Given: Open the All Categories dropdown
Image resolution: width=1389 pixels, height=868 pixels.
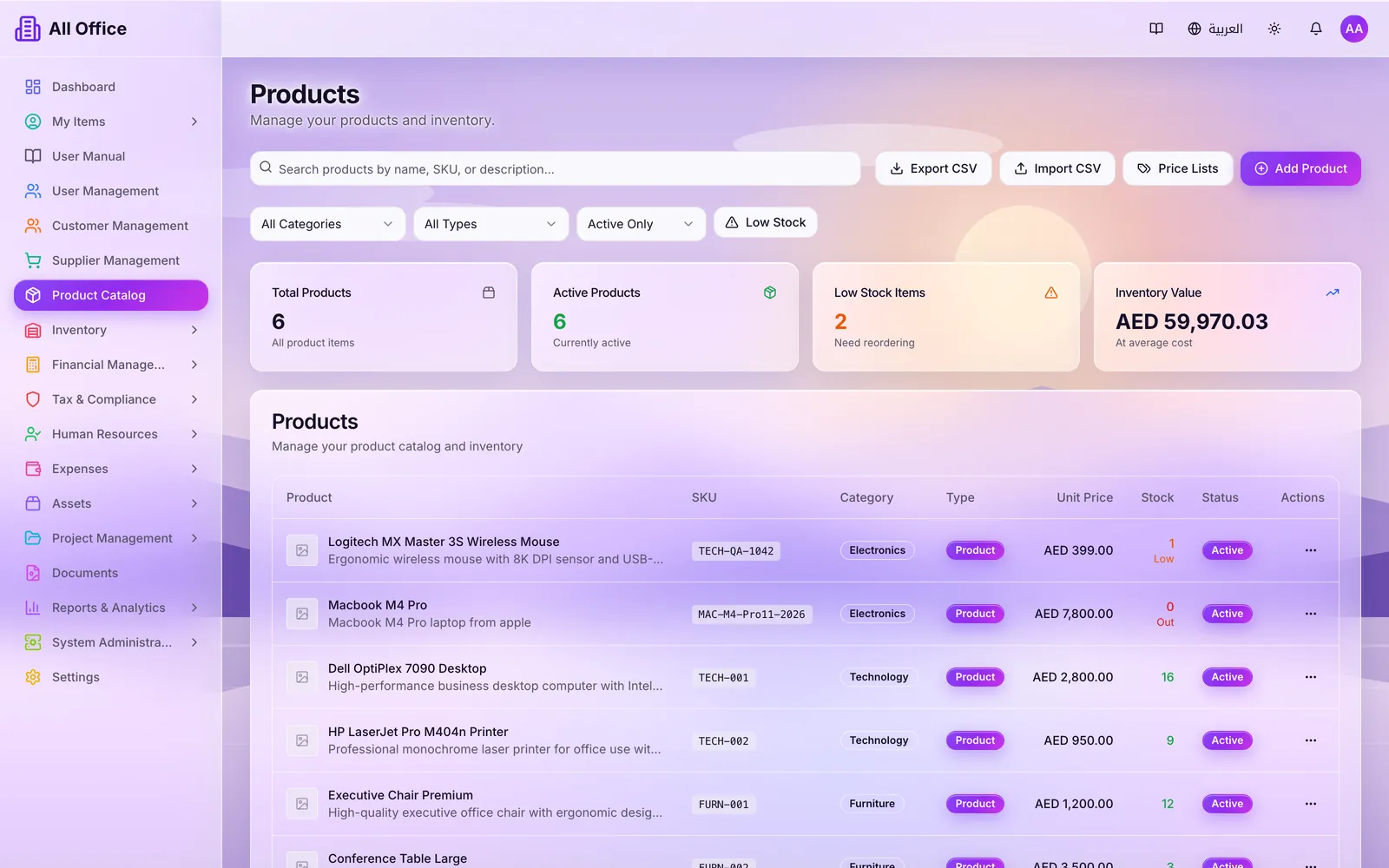Looking at the screenshot, I should [327, 224].
